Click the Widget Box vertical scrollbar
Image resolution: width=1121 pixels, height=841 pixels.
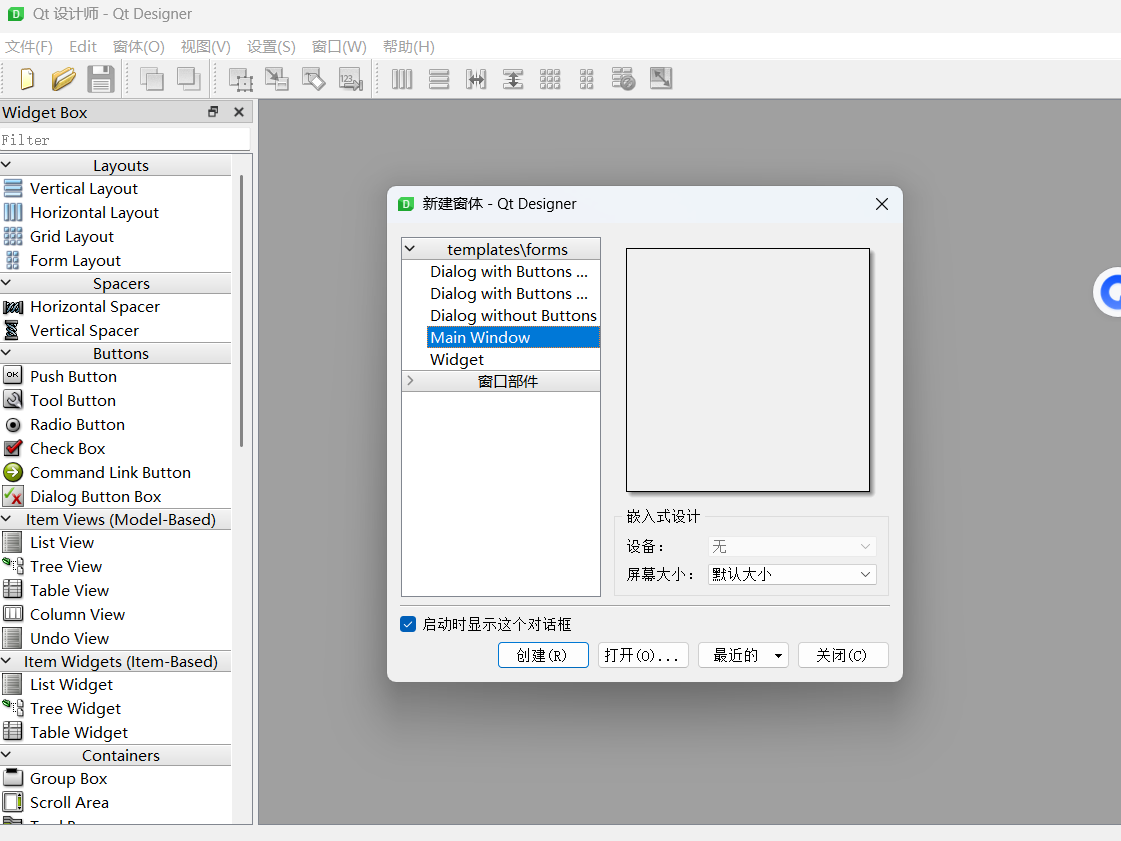242,311
